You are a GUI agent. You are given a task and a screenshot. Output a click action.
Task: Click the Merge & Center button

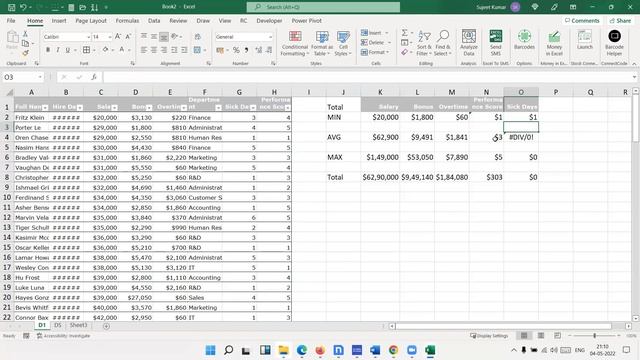[198, 50]
